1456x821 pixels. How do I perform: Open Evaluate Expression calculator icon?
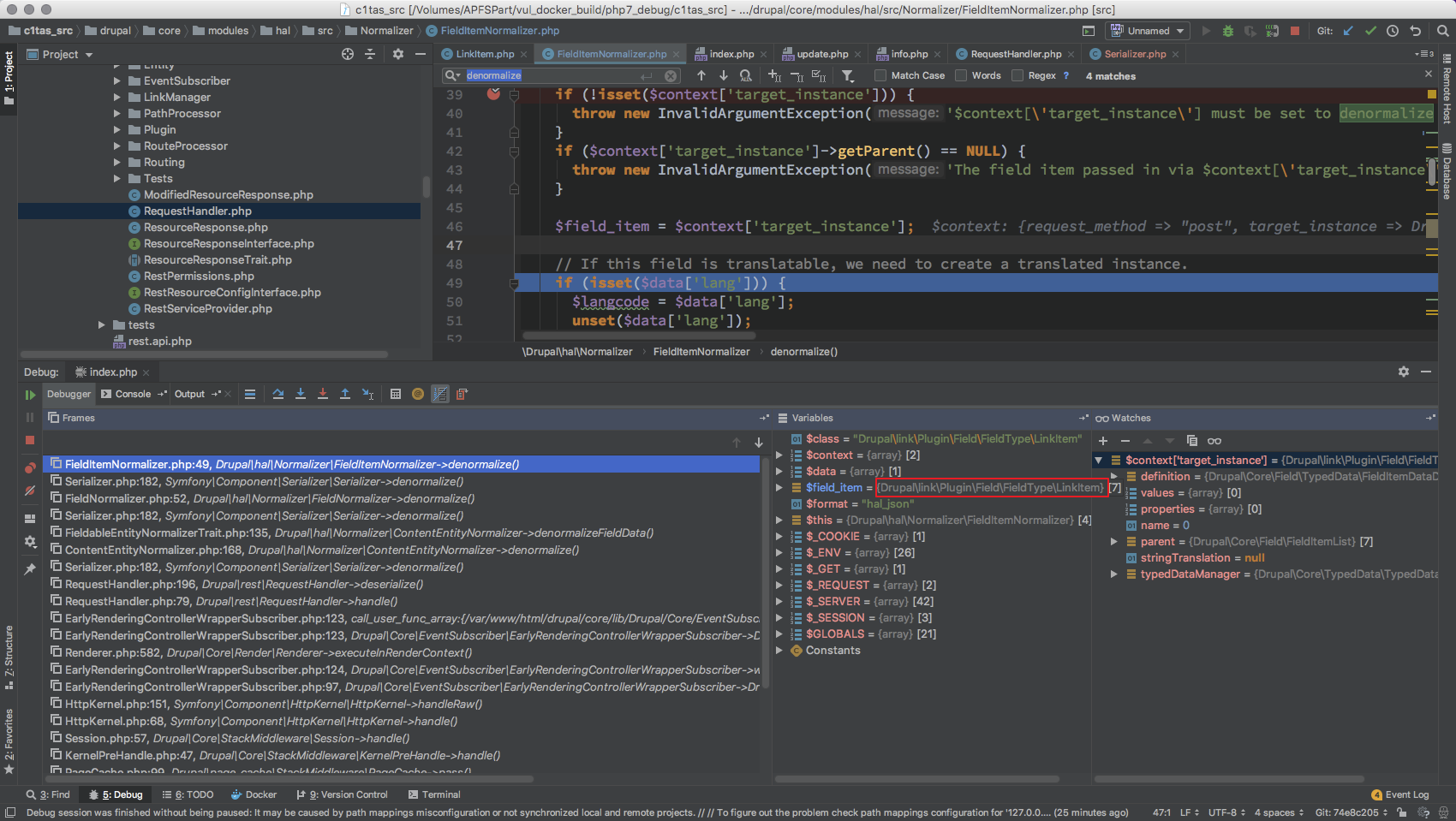pos(396,394)
